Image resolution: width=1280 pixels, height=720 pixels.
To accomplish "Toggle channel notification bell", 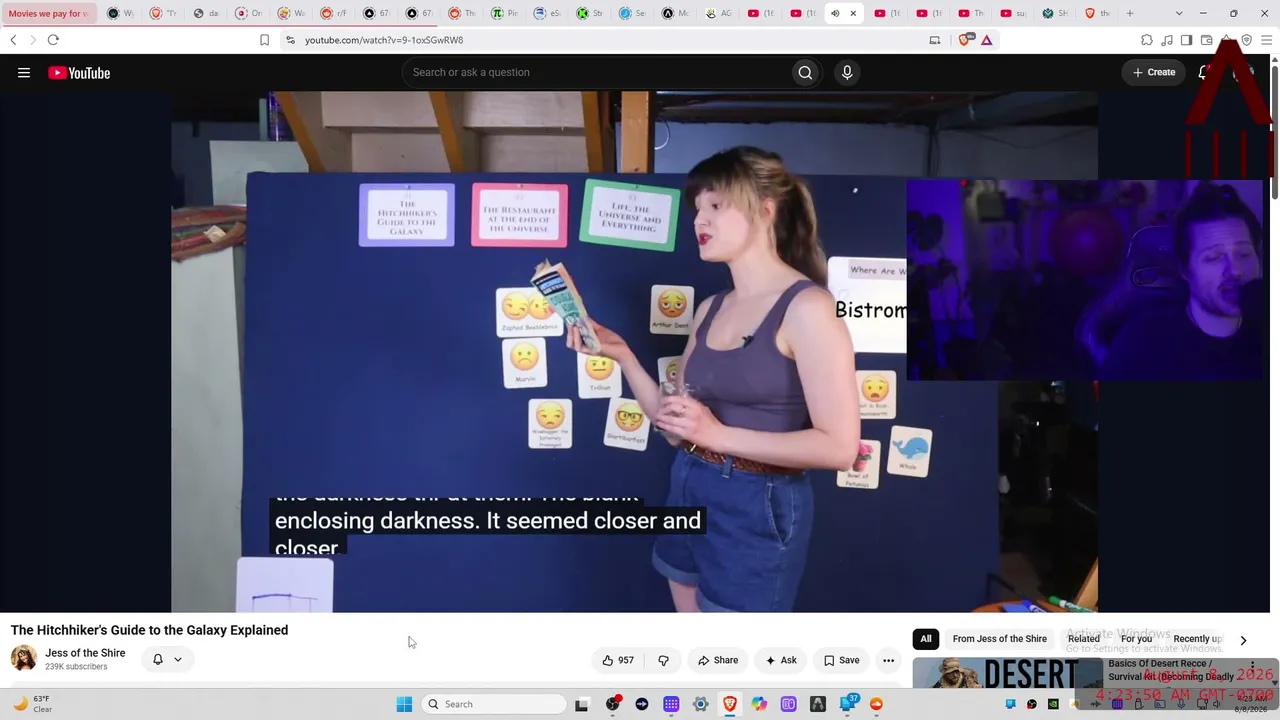I will click(x=157, y=659).
